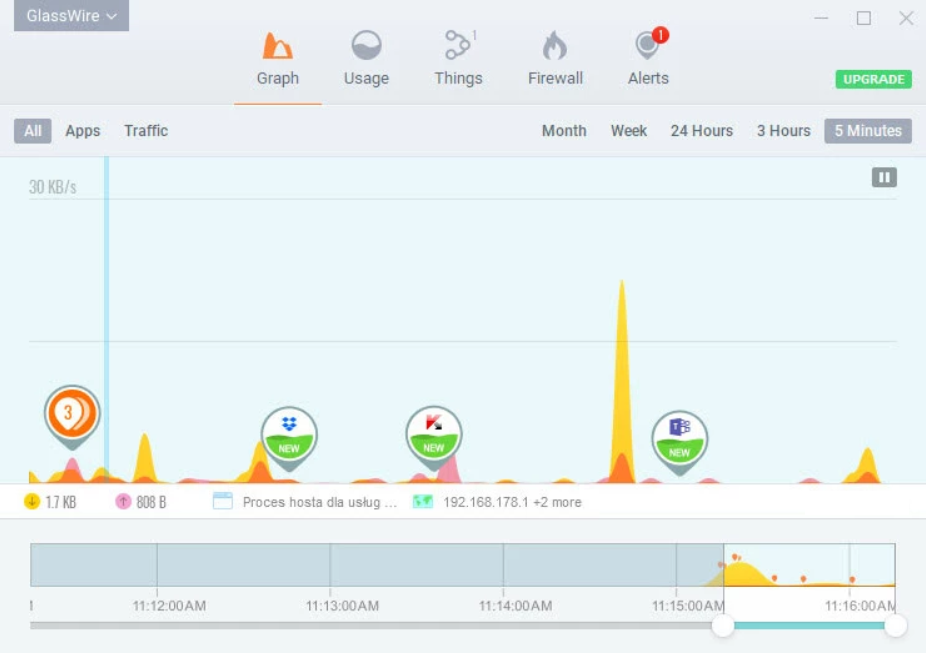926x653 pixels.
Task: Open the Usage view icon
Action: point(366,47)
